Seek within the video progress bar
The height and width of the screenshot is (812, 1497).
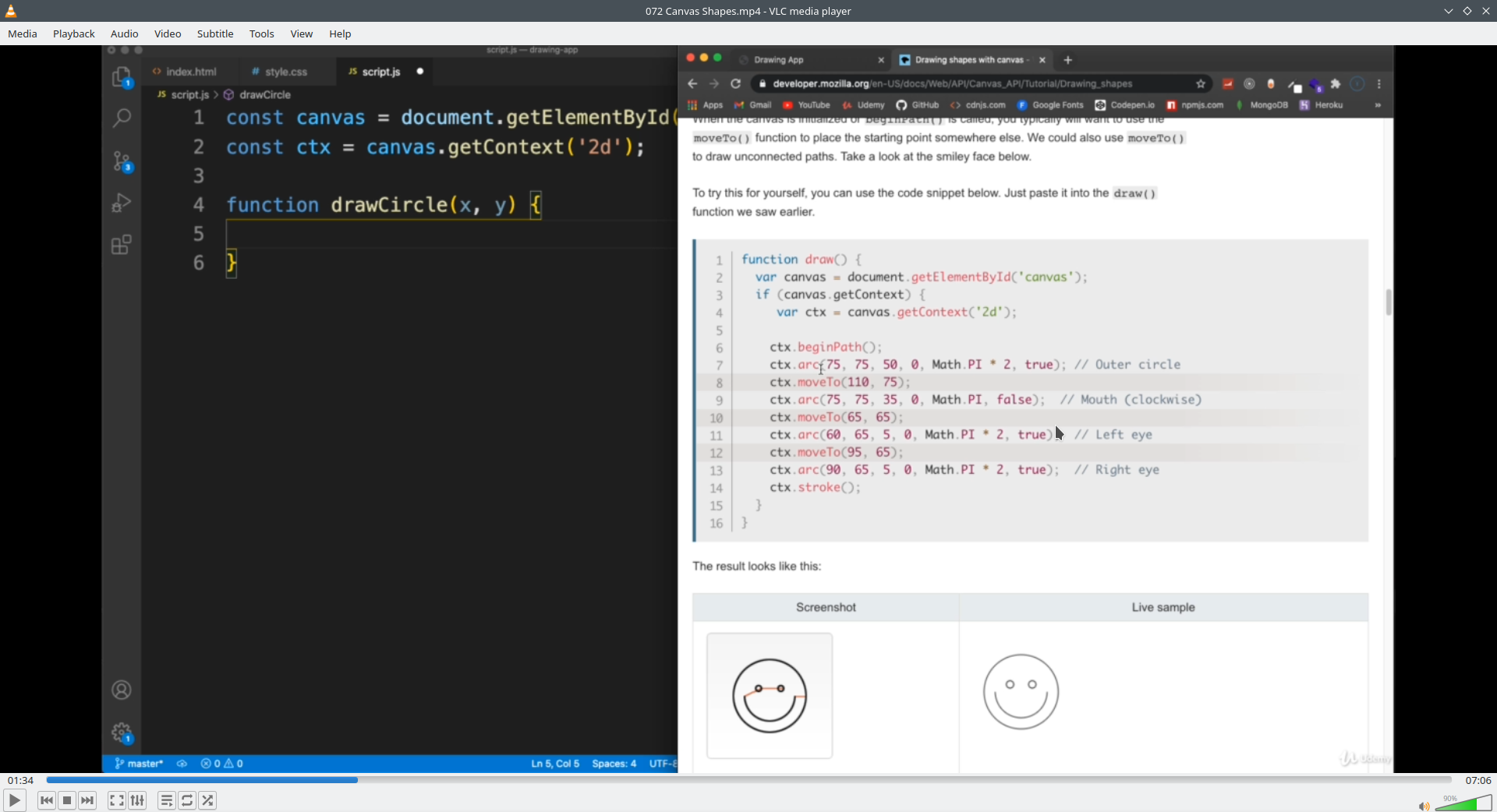pyautogui.click(x=748, y=780)
